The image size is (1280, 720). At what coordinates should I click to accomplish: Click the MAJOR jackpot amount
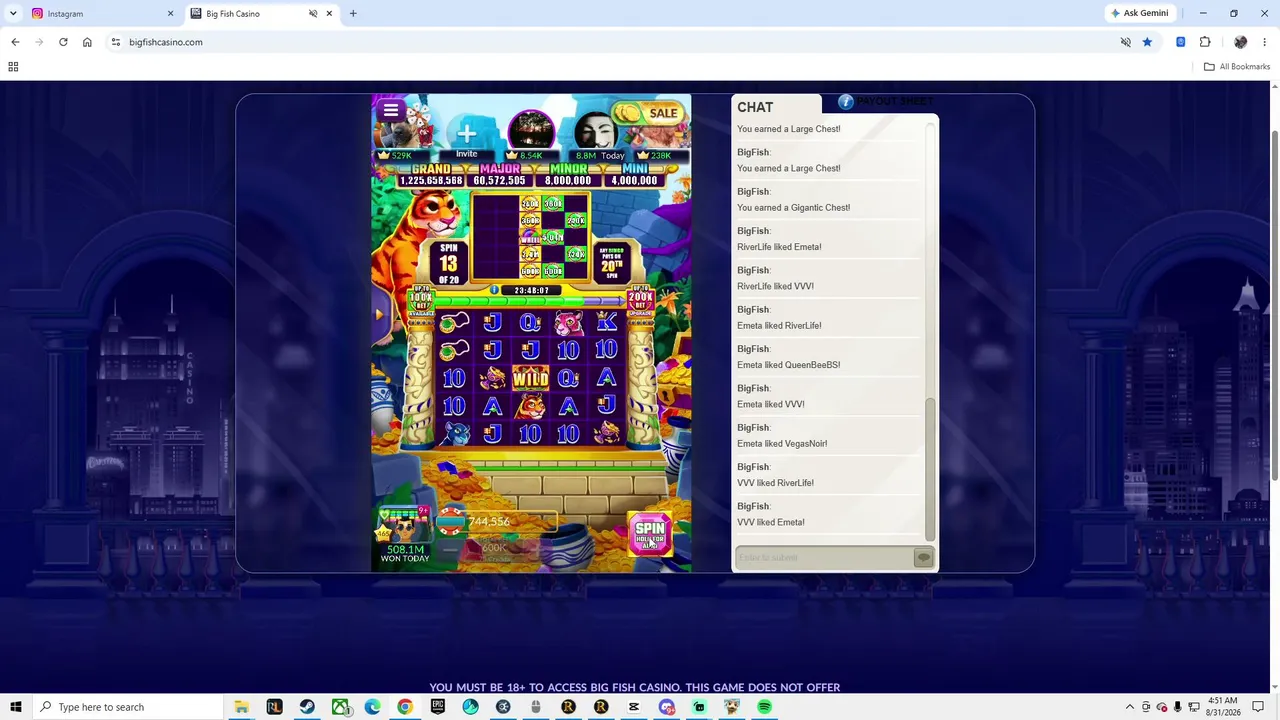500,181
